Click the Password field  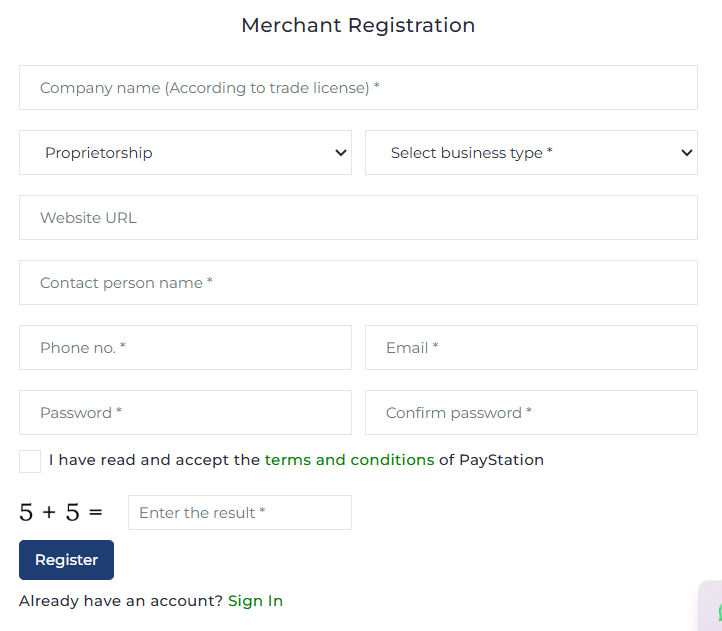tap(185, 413)
